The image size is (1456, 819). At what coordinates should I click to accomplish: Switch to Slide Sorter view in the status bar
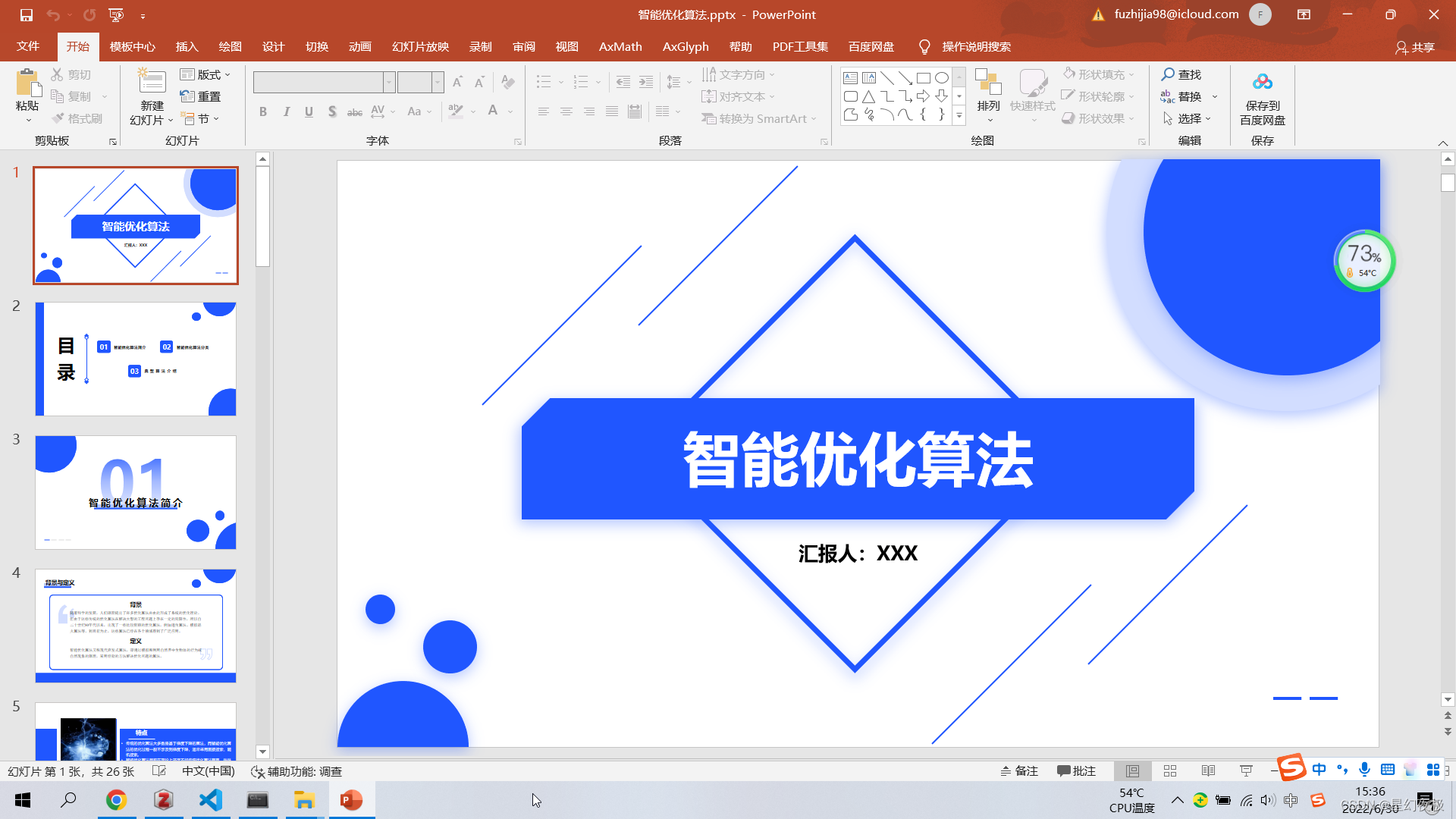tap(1170, 770)
